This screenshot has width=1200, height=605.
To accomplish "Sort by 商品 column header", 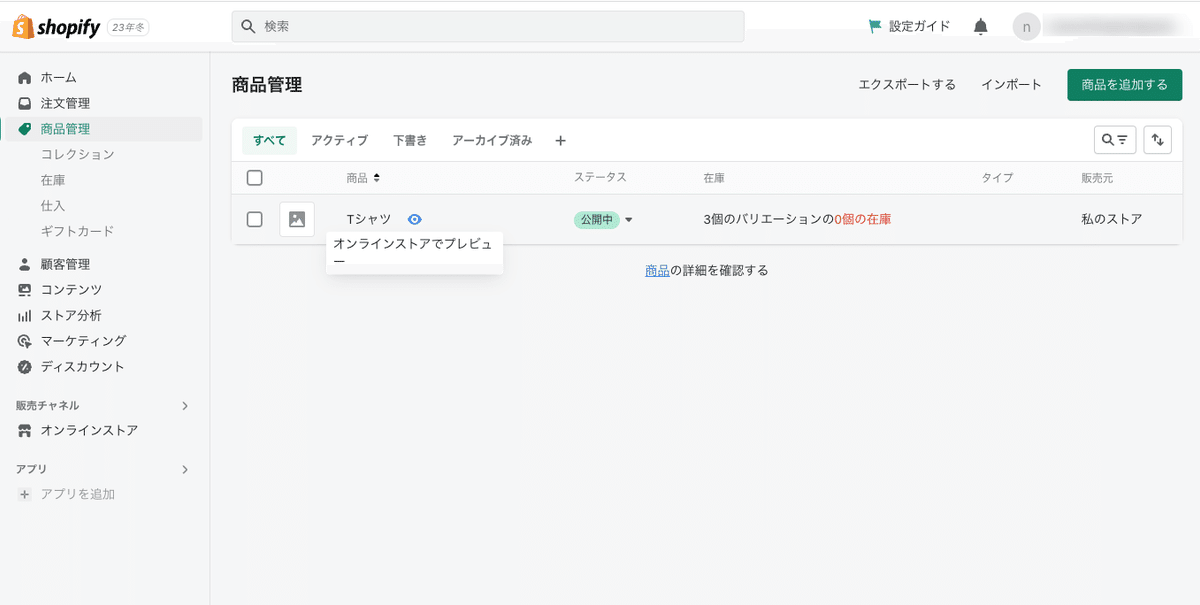I will pos(363,178).
